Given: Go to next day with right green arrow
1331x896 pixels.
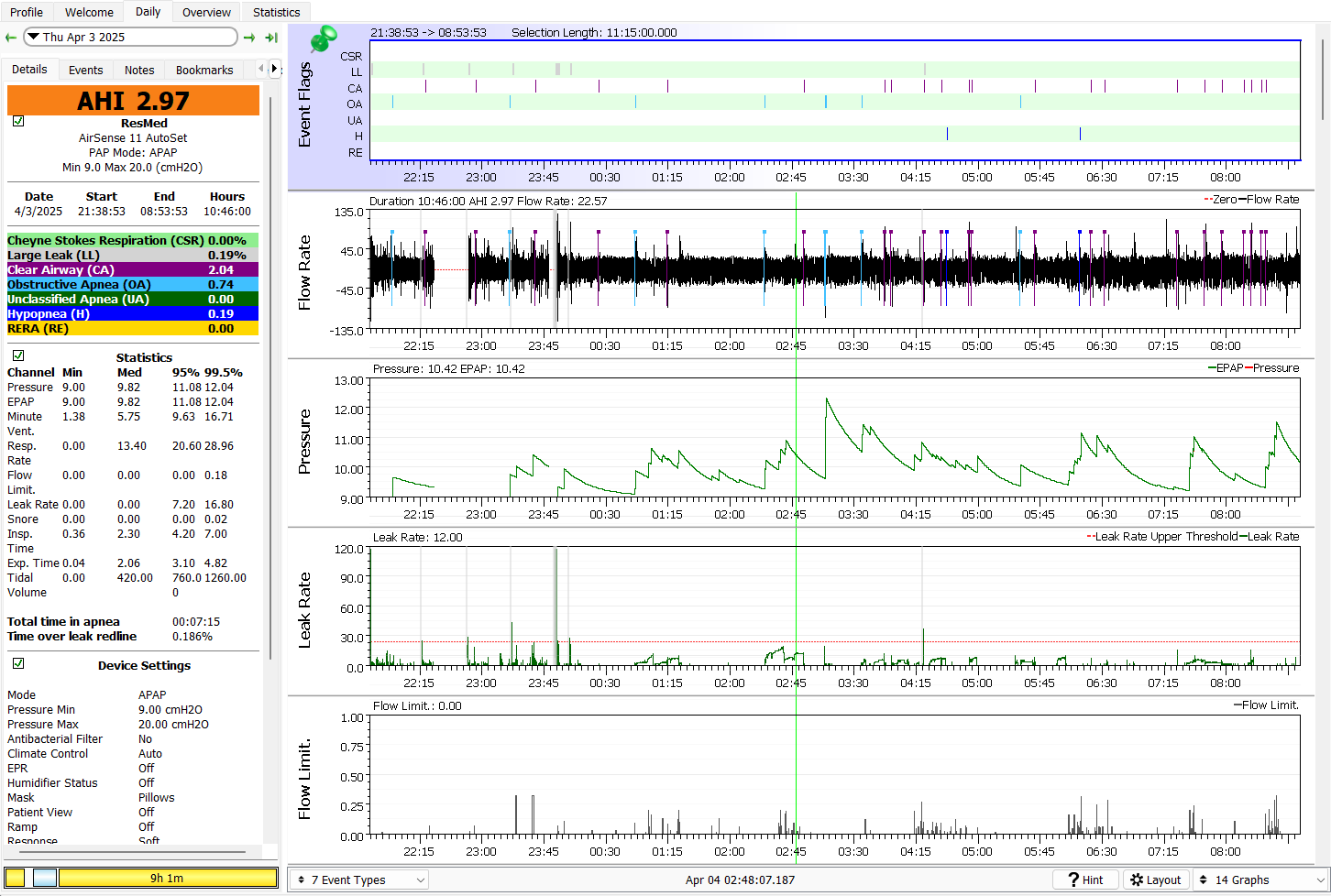Looking at the screenshot, I should [x=249, y=38].
